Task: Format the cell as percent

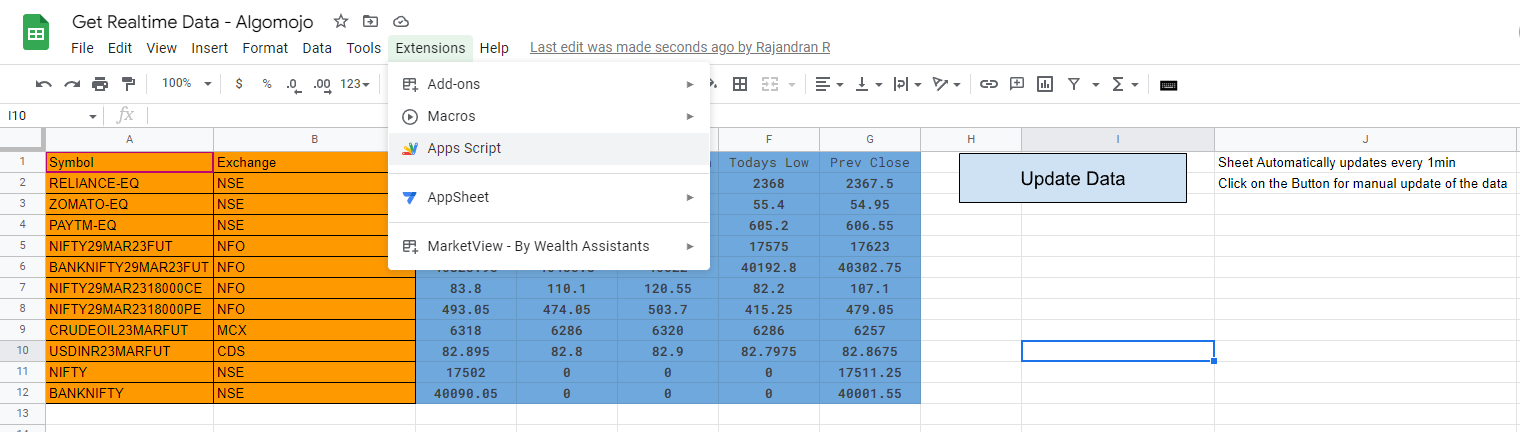Action: pyautogui.click(x=267, y=84)
